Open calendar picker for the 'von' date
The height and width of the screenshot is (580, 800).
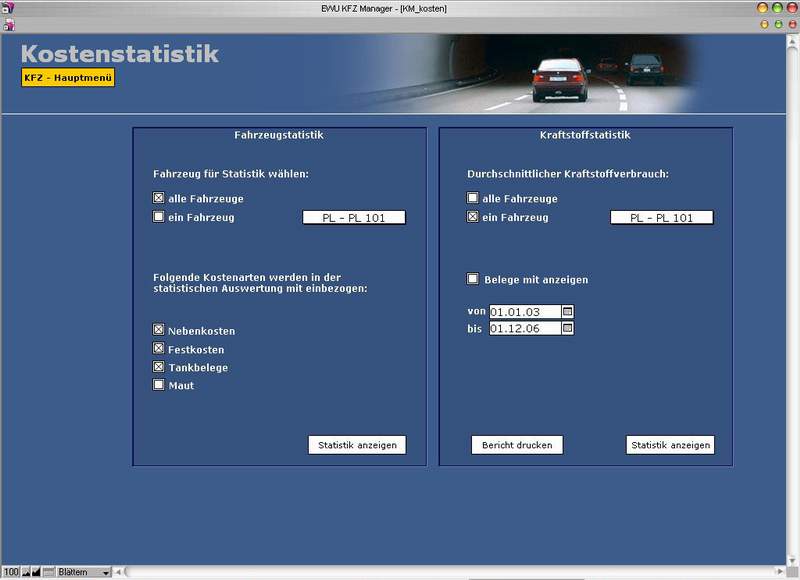[x=567, y=312]
